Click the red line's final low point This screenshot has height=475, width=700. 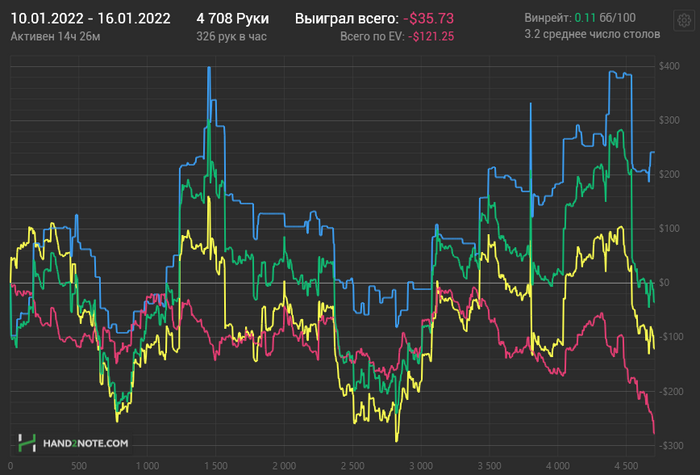(654, 433)
